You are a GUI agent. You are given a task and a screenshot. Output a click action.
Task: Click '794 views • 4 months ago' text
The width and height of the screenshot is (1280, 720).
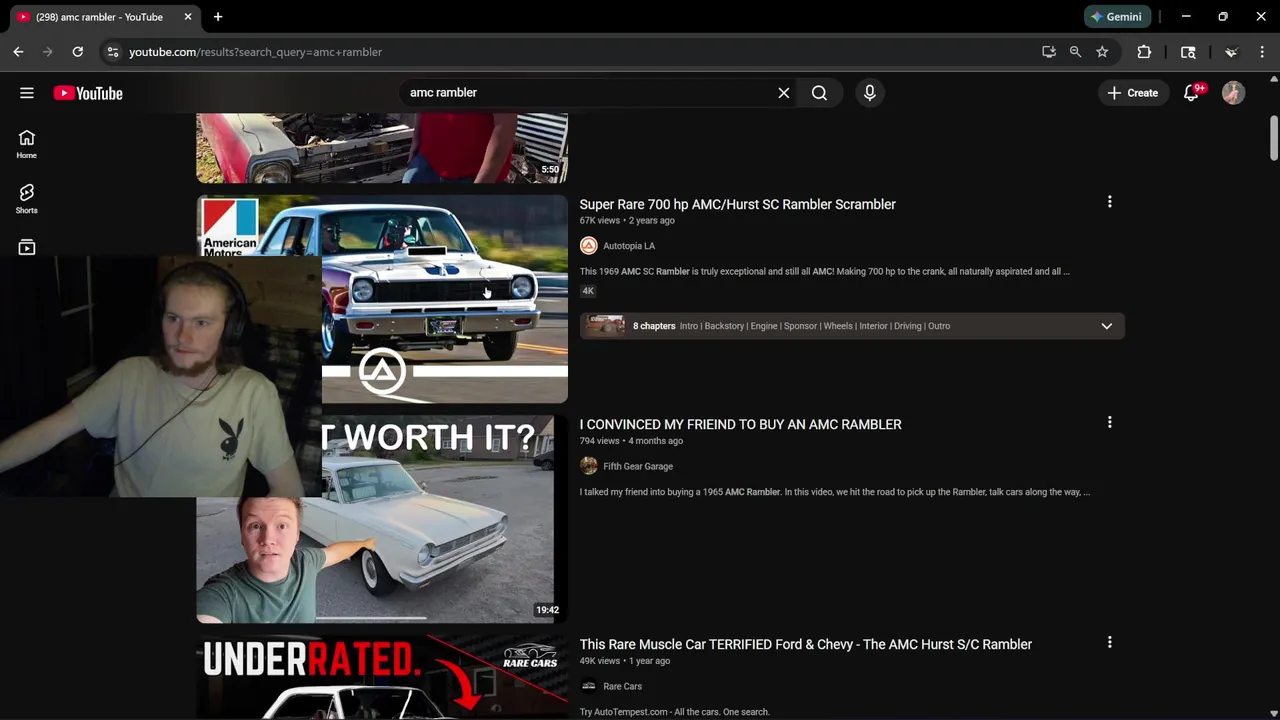pos(631,441)
